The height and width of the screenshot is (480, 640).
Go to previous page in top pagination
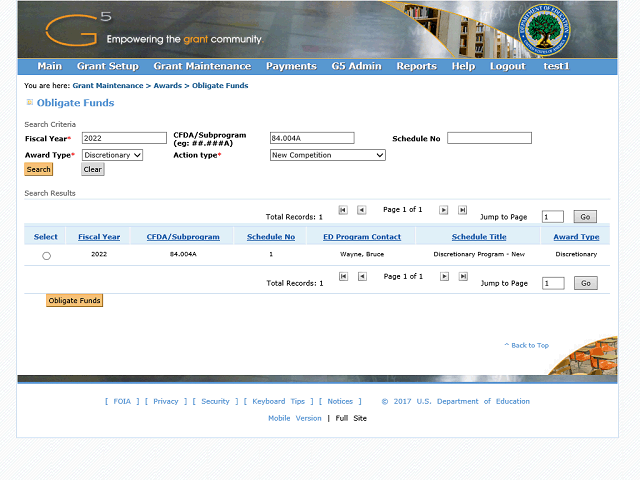362,210
